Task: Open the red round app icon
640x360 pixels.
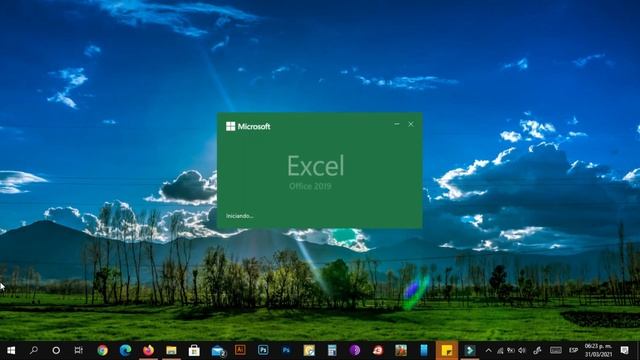Action: [x=378, y=350]
